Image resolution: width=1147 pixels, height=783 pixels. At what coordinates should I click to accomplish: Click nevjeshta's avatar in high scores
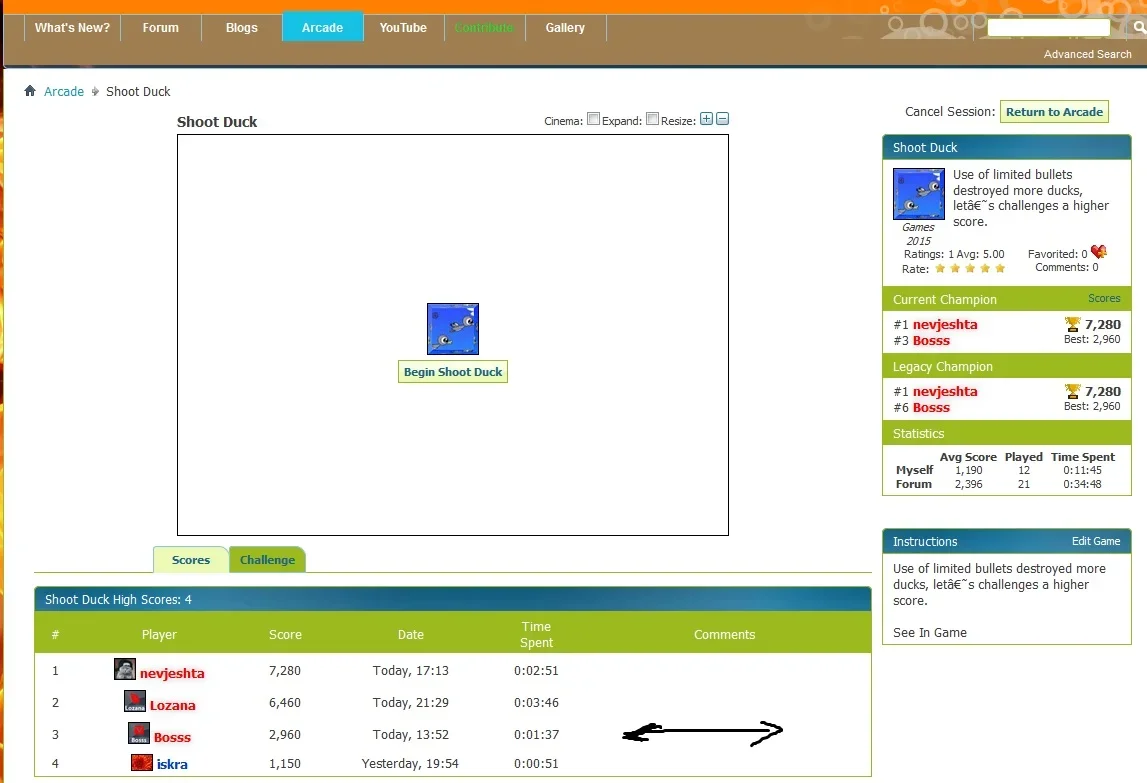pyautogui.click(x=125, y=670)
